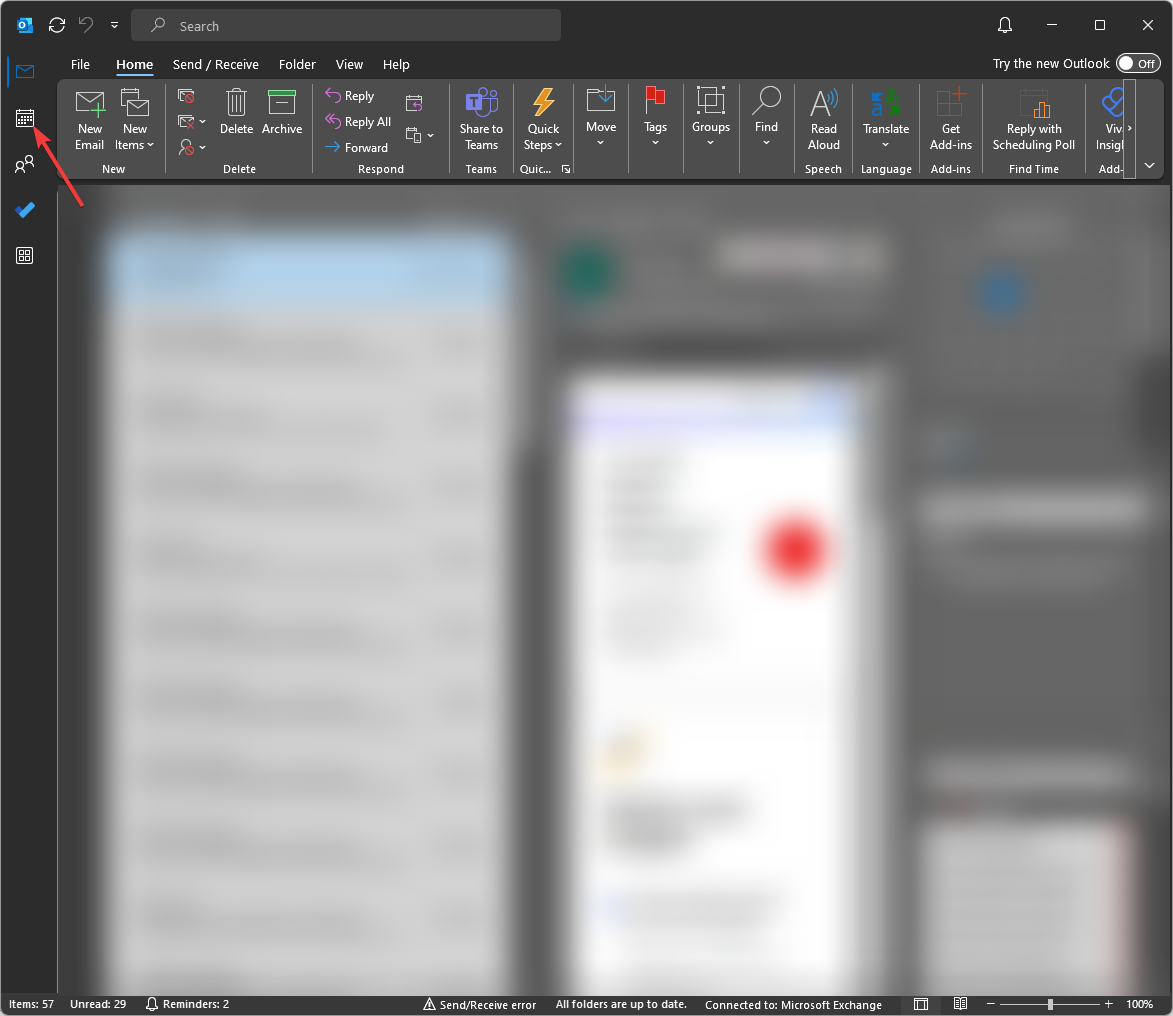Image resolution: width=1173 pixels, height=1016 pixels.
Task: Open the Calendar view in sidebar
Action: coord(25,118)
